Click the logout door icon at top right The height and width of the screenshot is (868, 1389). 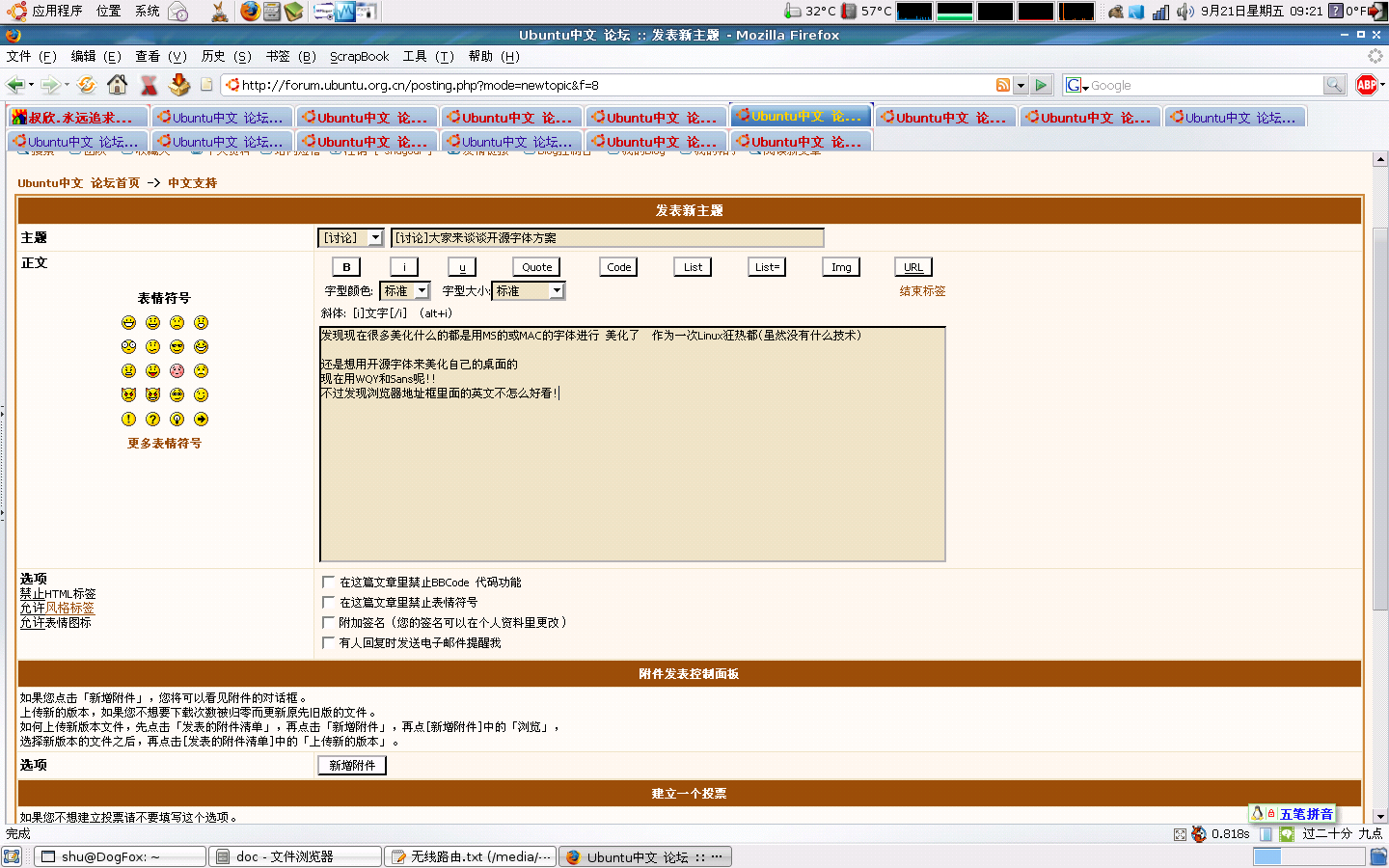pos(1378,12)
